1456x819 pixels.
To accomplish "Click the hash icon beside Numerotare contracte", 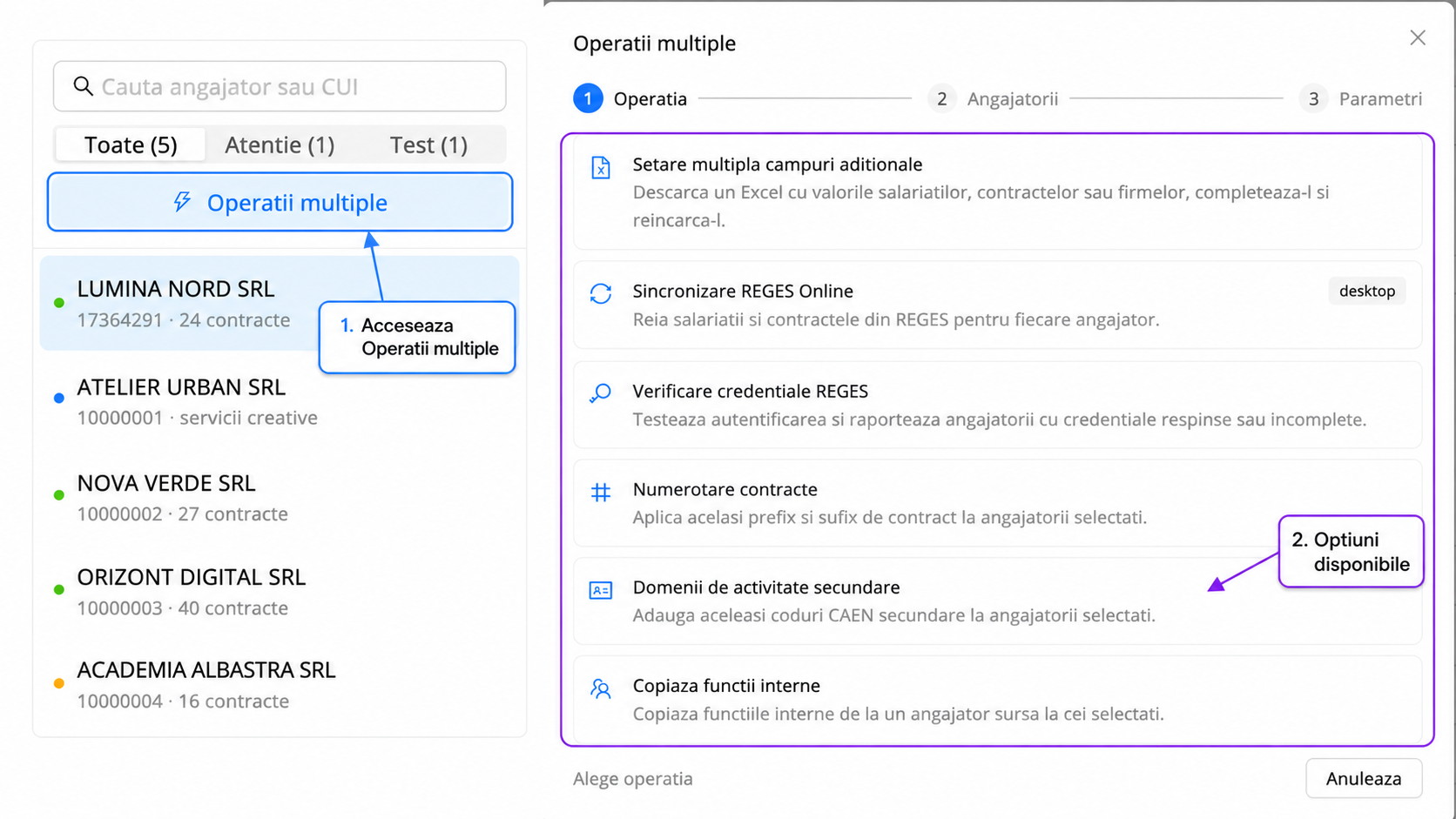I will (x=601, y=493).
